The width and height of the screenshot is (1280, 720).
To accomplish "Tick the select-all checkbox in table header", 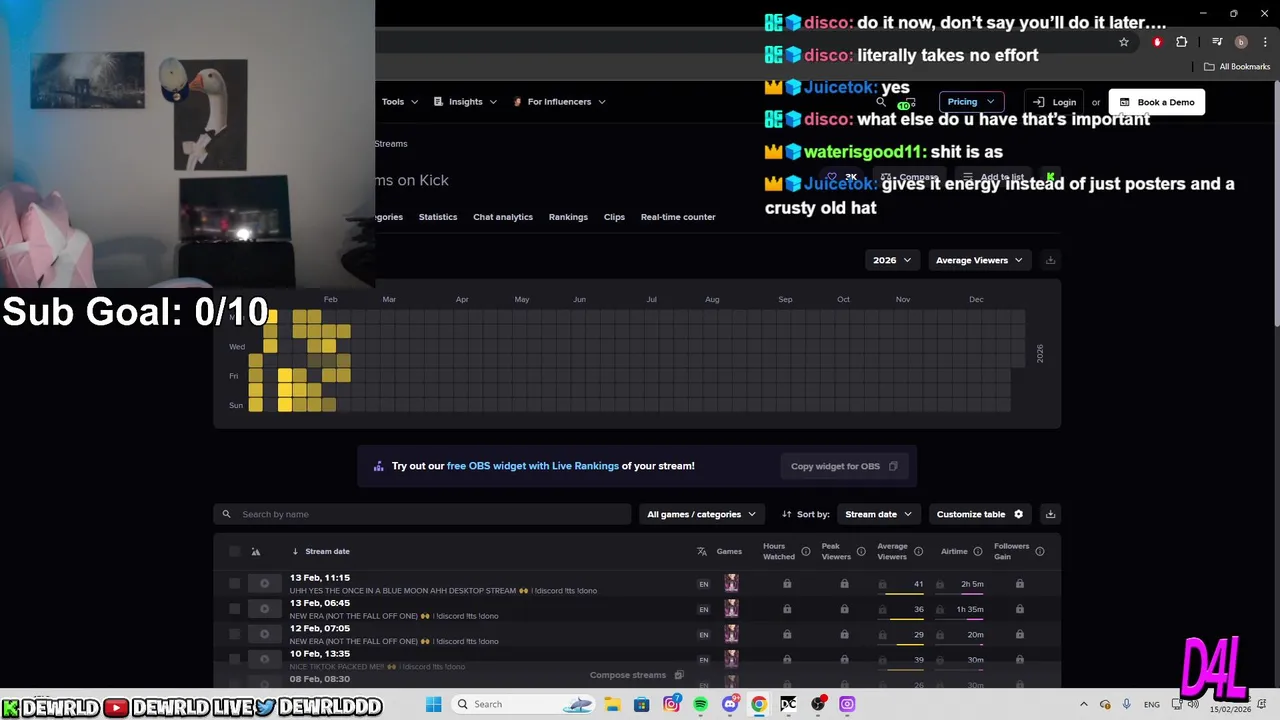I will click(x=234, y=551).
